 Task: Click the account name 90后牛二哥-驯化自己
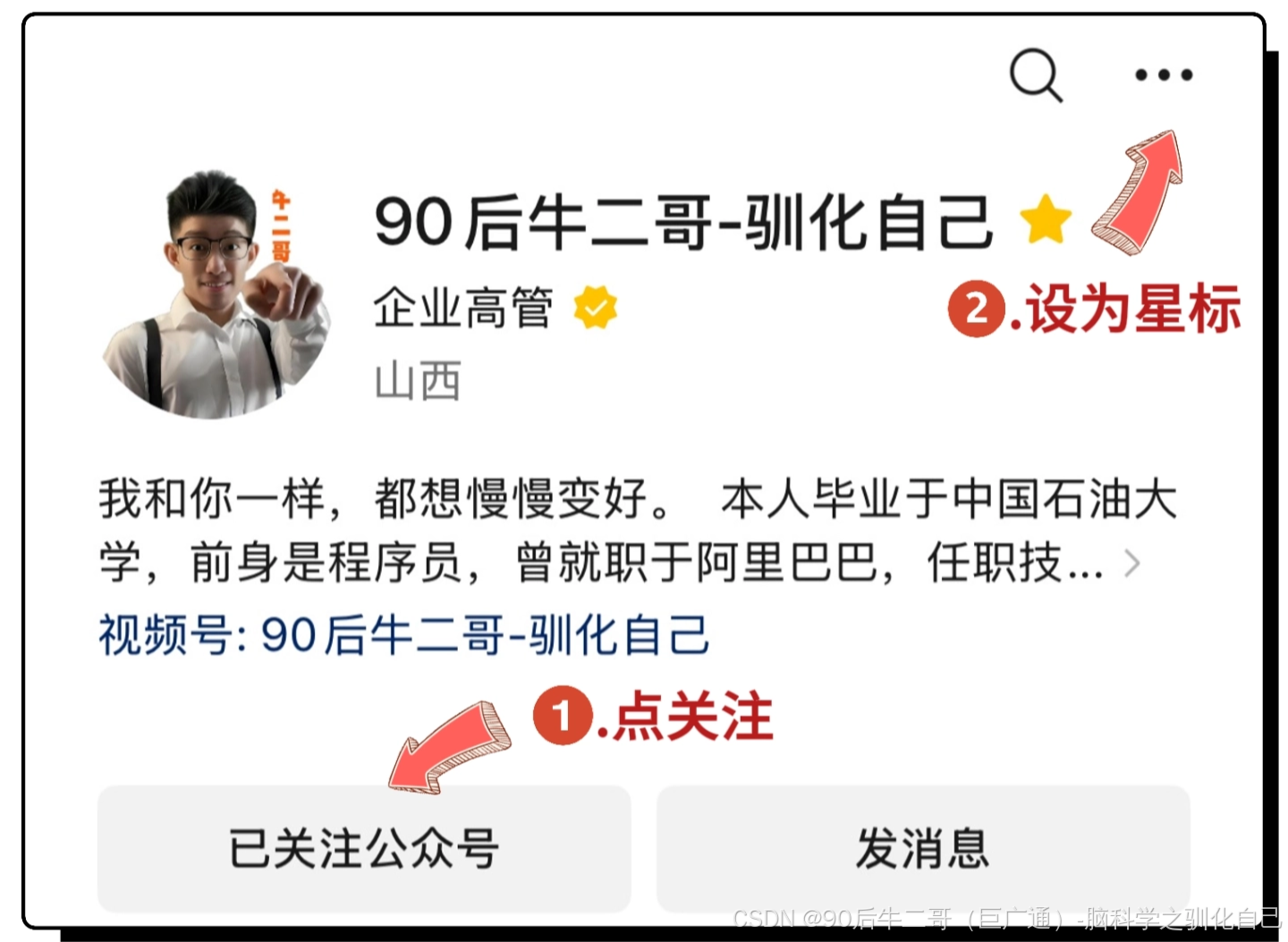684,222
